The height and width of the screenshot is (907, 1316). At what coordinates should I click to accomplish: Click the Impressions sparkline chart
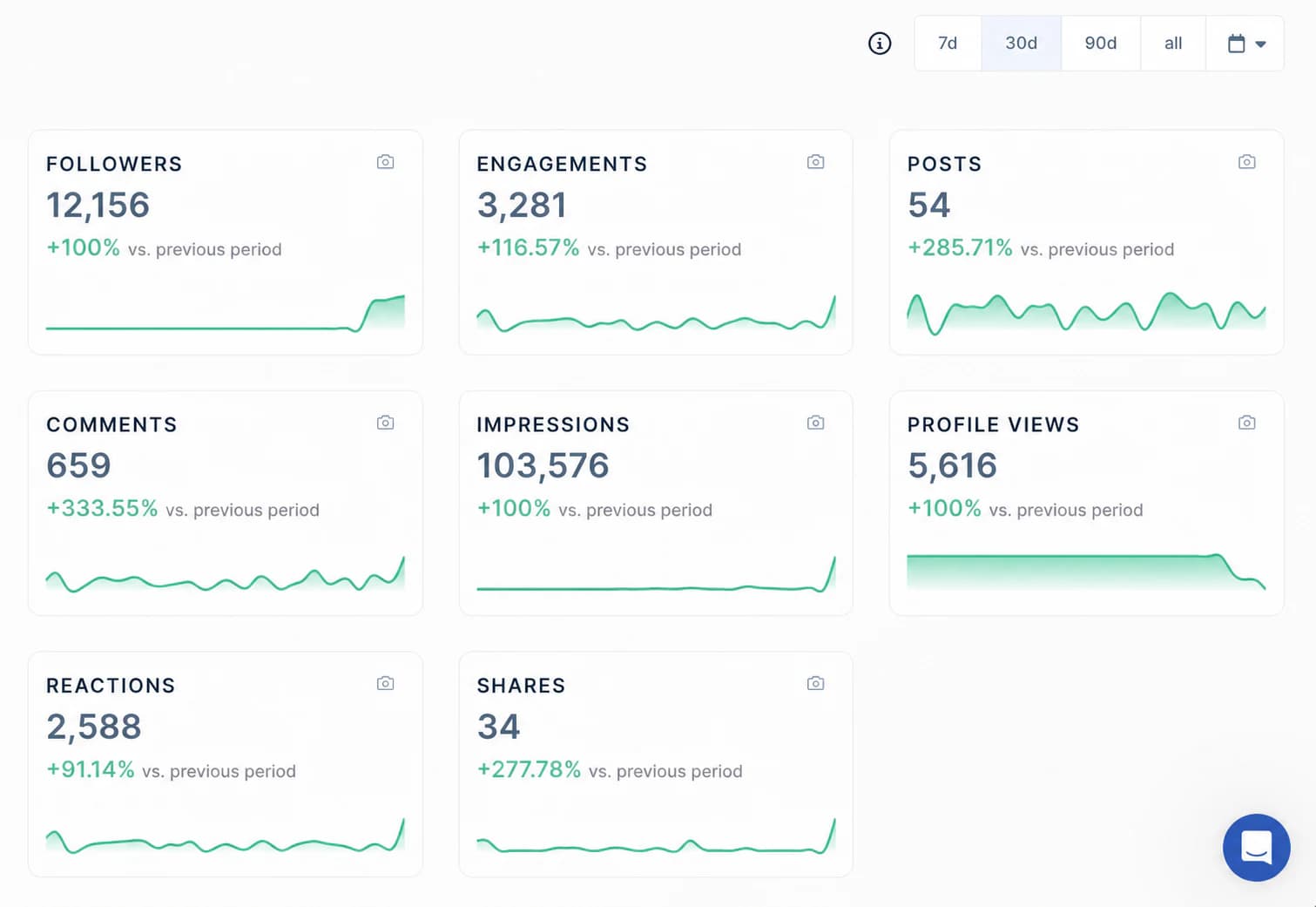pos(656,574)
